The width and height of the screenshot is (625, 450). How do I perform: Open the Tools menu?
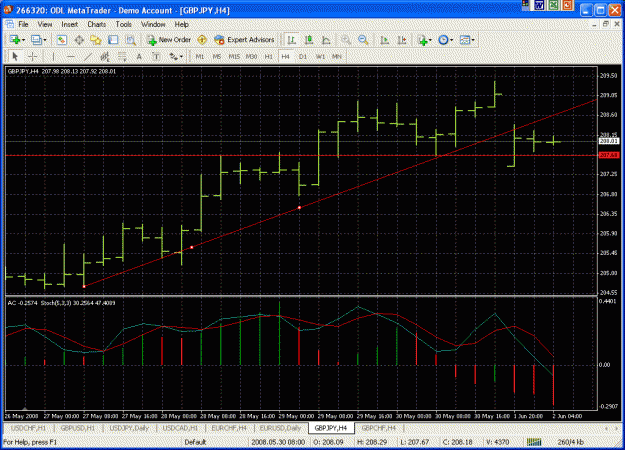(x=124, y=24)
